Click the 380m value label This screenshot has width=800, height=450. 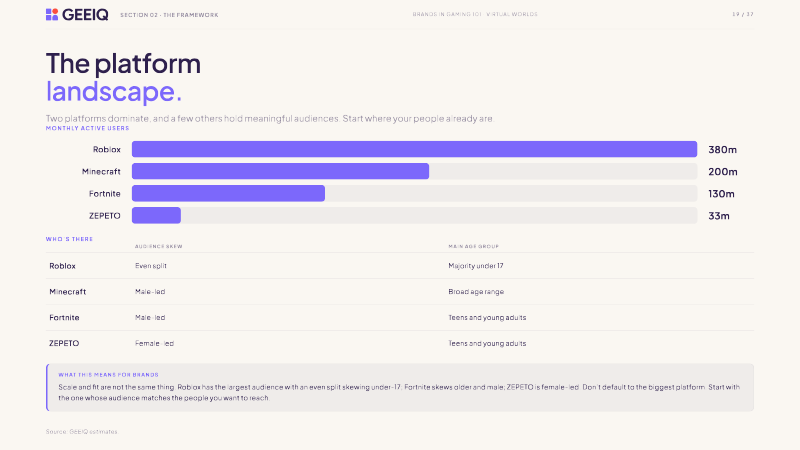[722, 149]
